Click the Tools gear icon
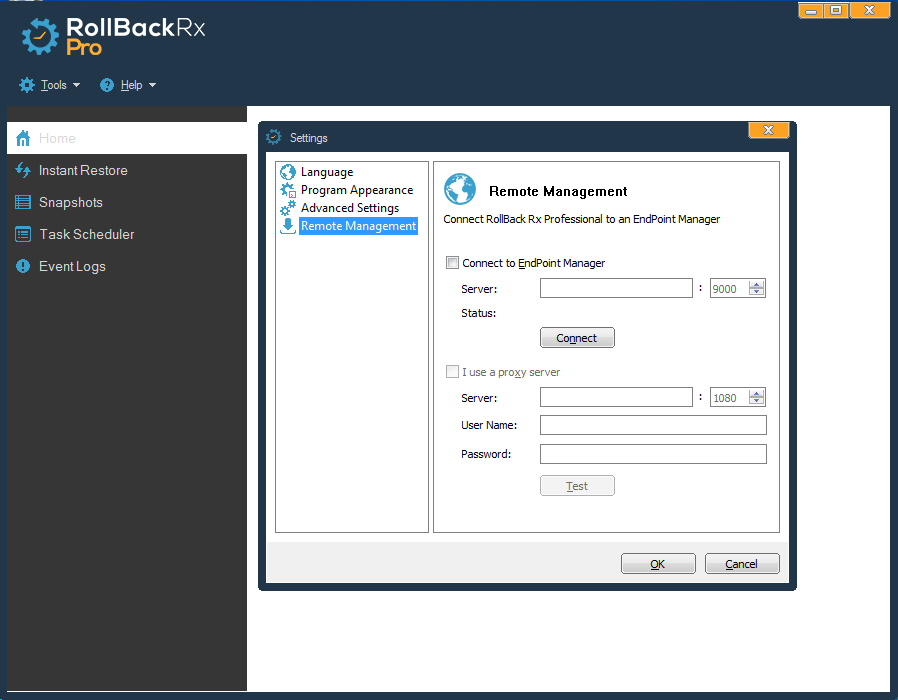Screen dimensions: 898x700 (x=26, y=85)
